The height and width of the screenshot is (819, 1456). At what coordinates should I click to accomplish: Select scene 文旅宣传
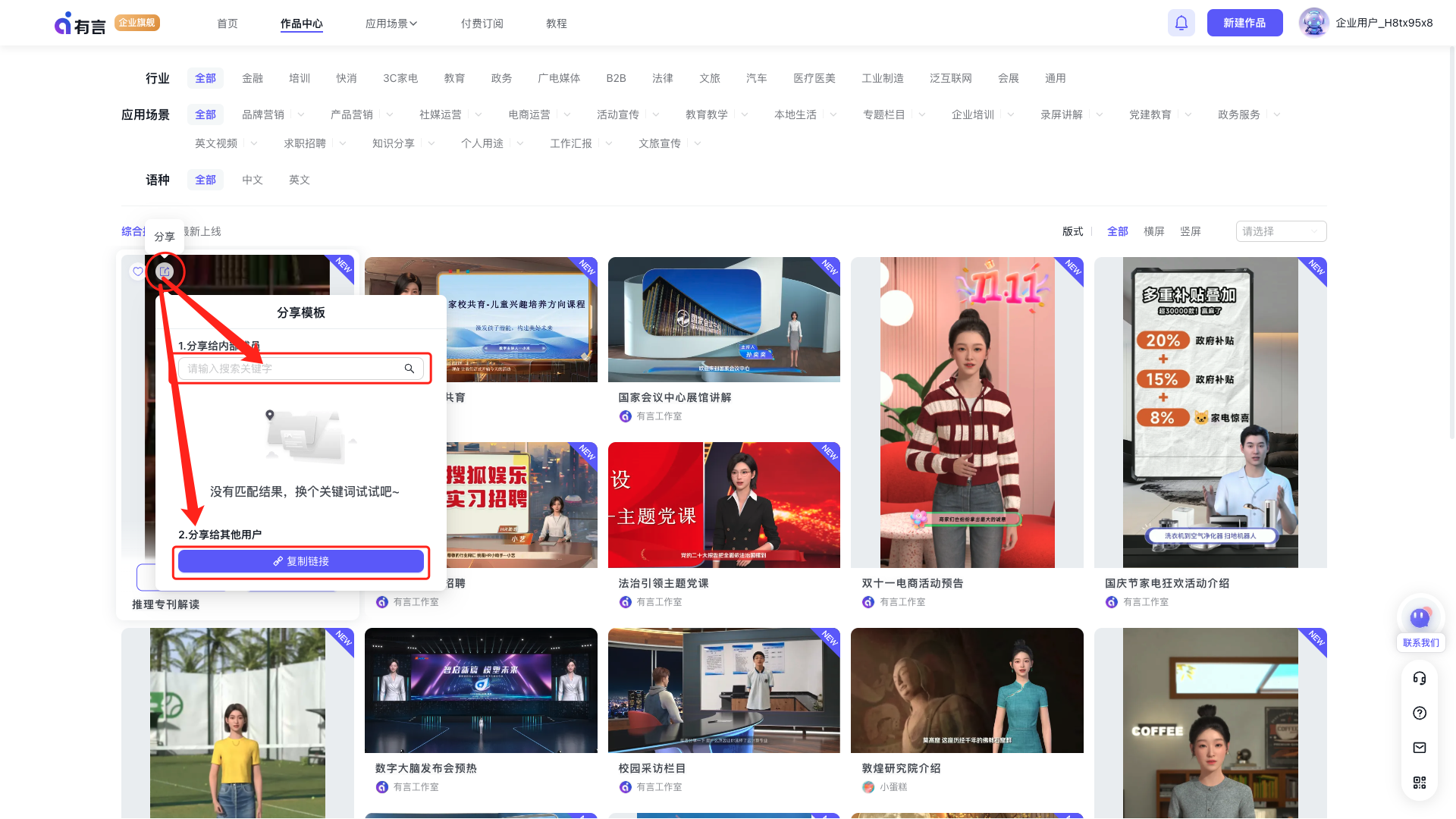click(x=660, y=143)
